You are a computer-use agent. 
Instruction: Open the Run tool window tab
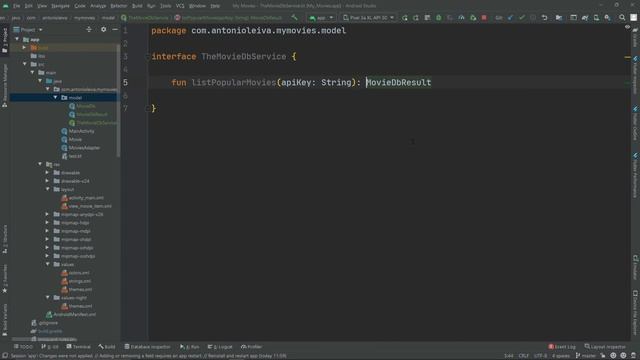(189, 347)
